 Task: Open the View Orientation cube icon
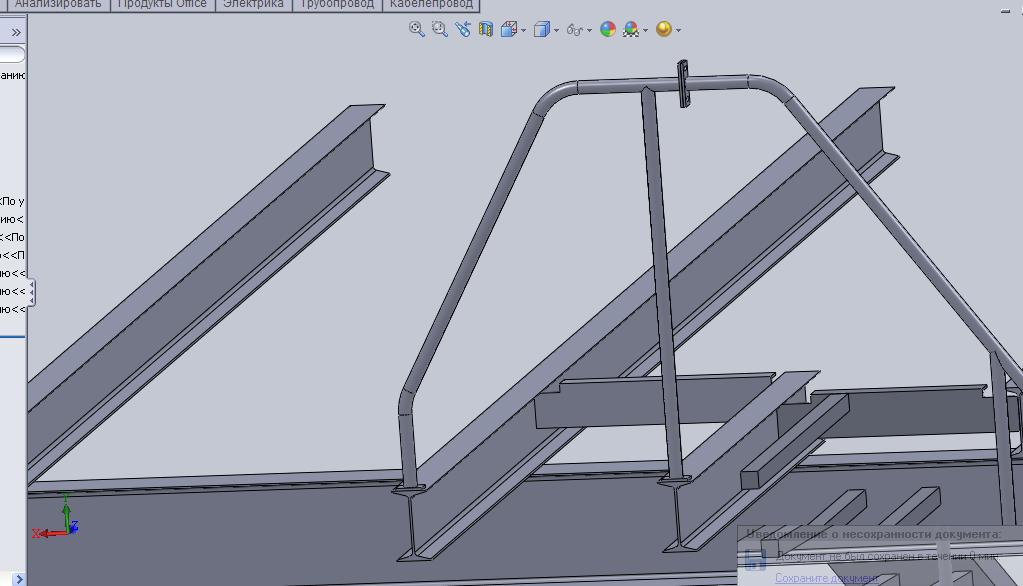coord(509,29)
